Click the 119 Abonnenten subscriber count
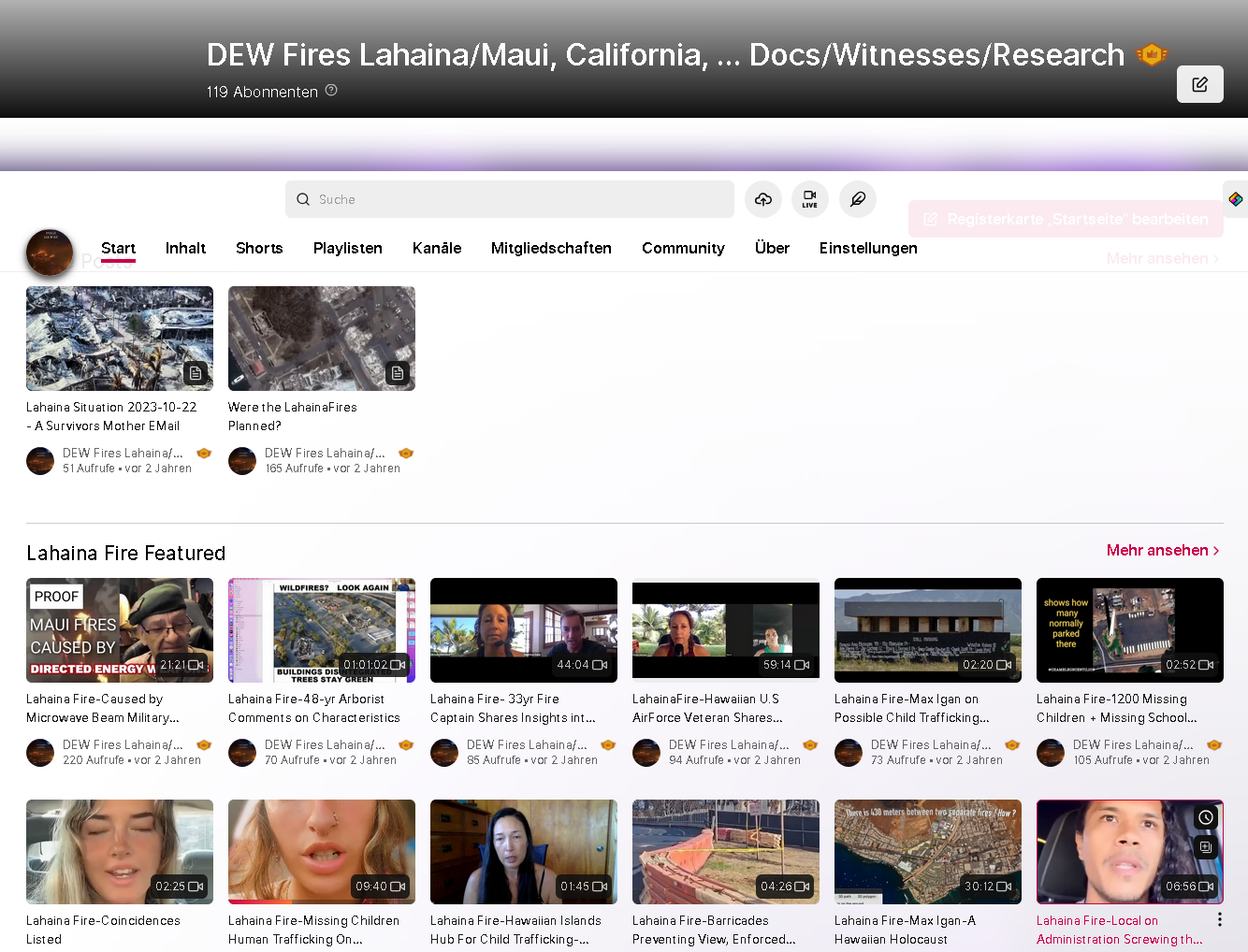Image resolution: width=1248 pixels, height=952 pixels. (x=262, y=92)
